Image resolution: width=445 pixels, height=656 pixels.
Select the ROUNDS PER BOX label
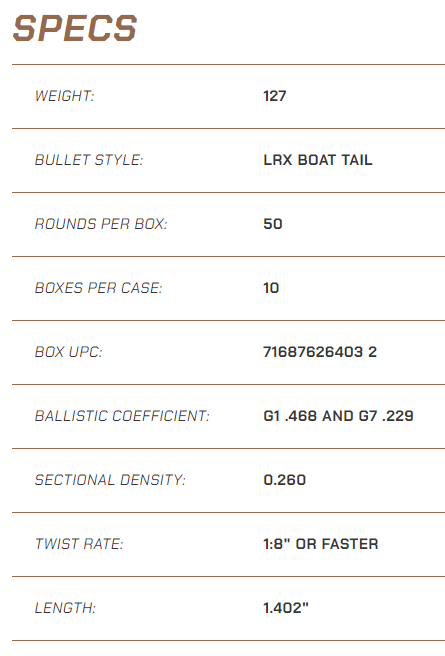tap(101, 224)
